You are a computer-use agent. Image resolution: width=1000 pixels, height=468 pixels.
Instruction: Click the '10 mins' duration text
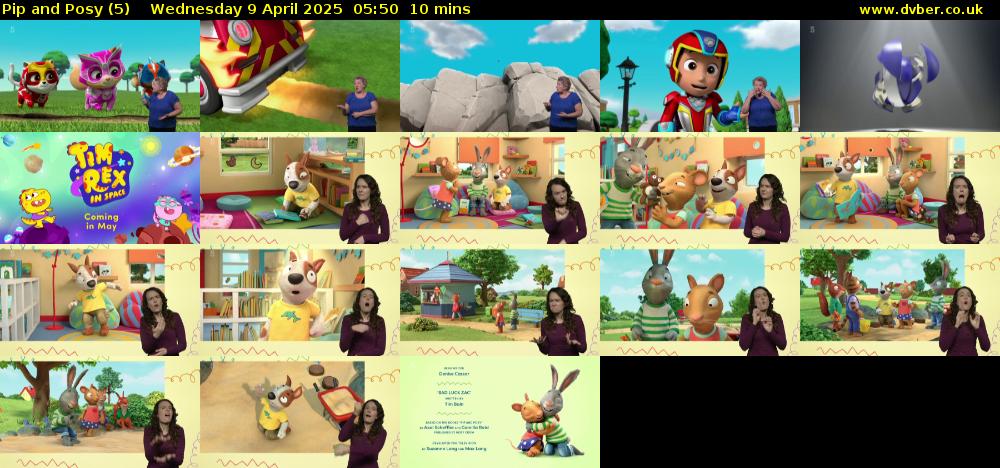point(440,9)
